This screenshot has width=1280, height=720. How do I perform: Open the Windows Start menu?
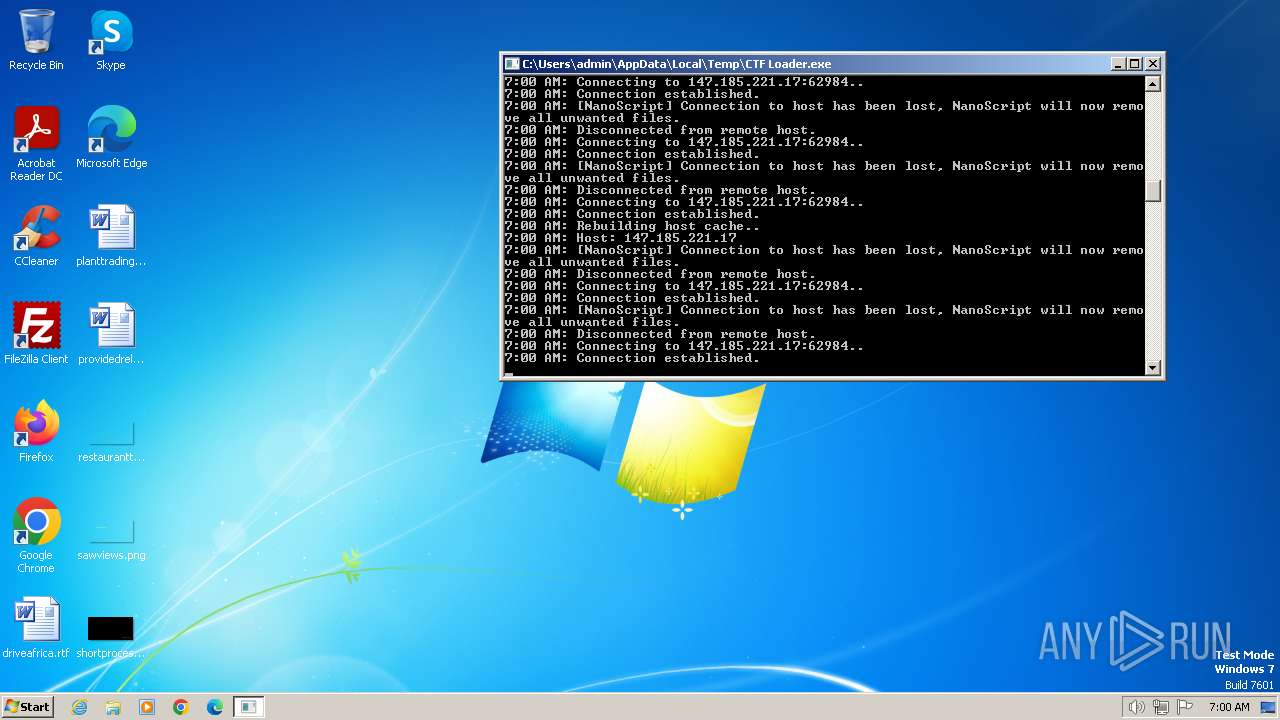pyautogui.click(x=27, y=706)
